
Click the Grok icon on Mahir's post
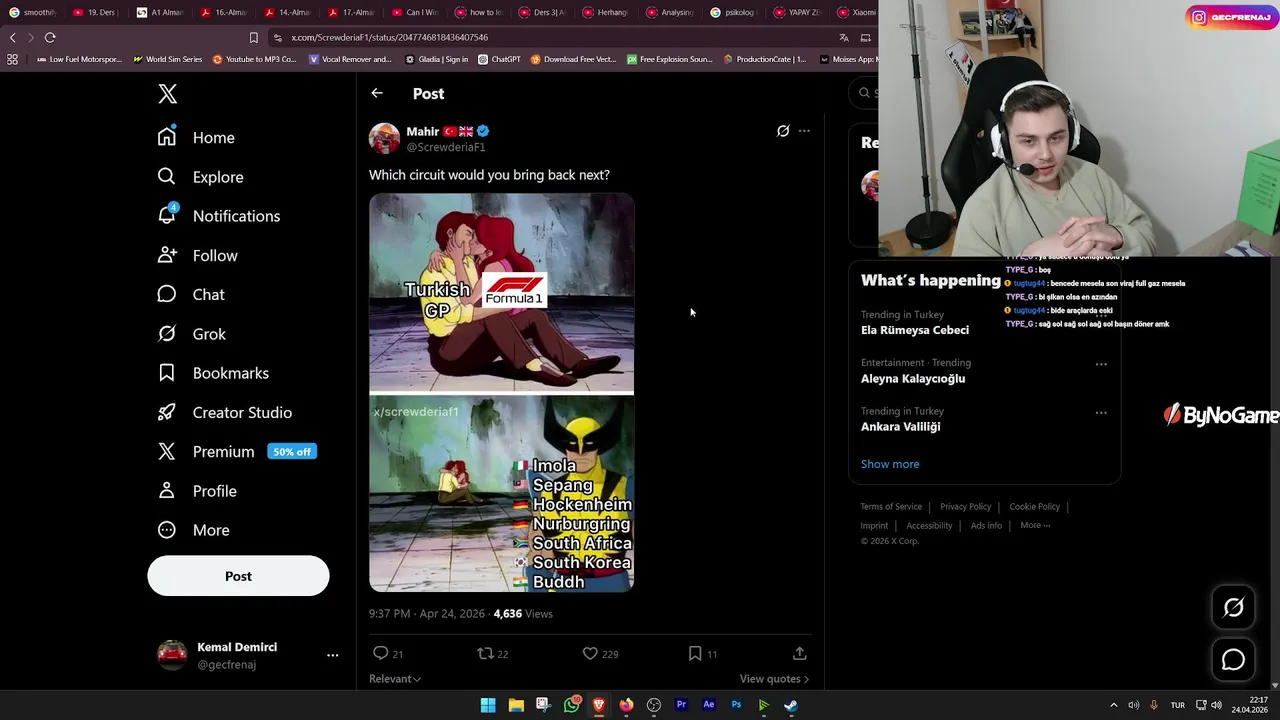[x=783, y=131]
